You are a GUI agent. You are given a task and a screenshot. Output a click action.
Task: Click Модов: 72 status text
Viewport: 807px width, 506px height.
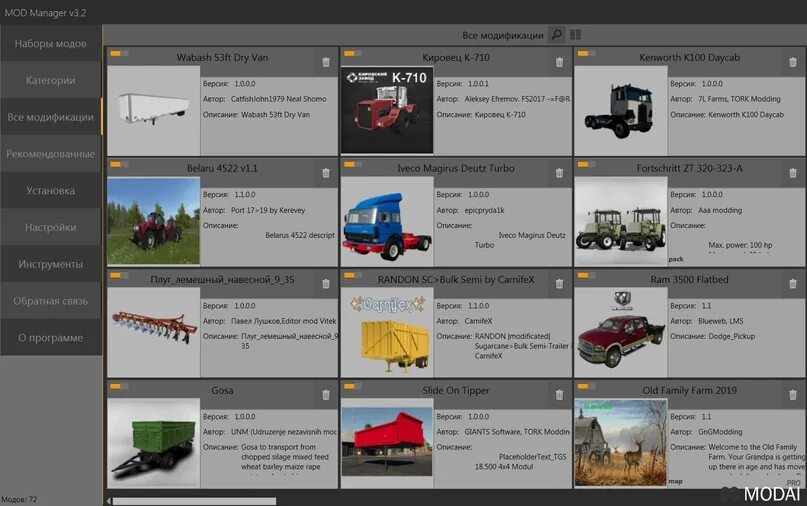pos(19,499)
